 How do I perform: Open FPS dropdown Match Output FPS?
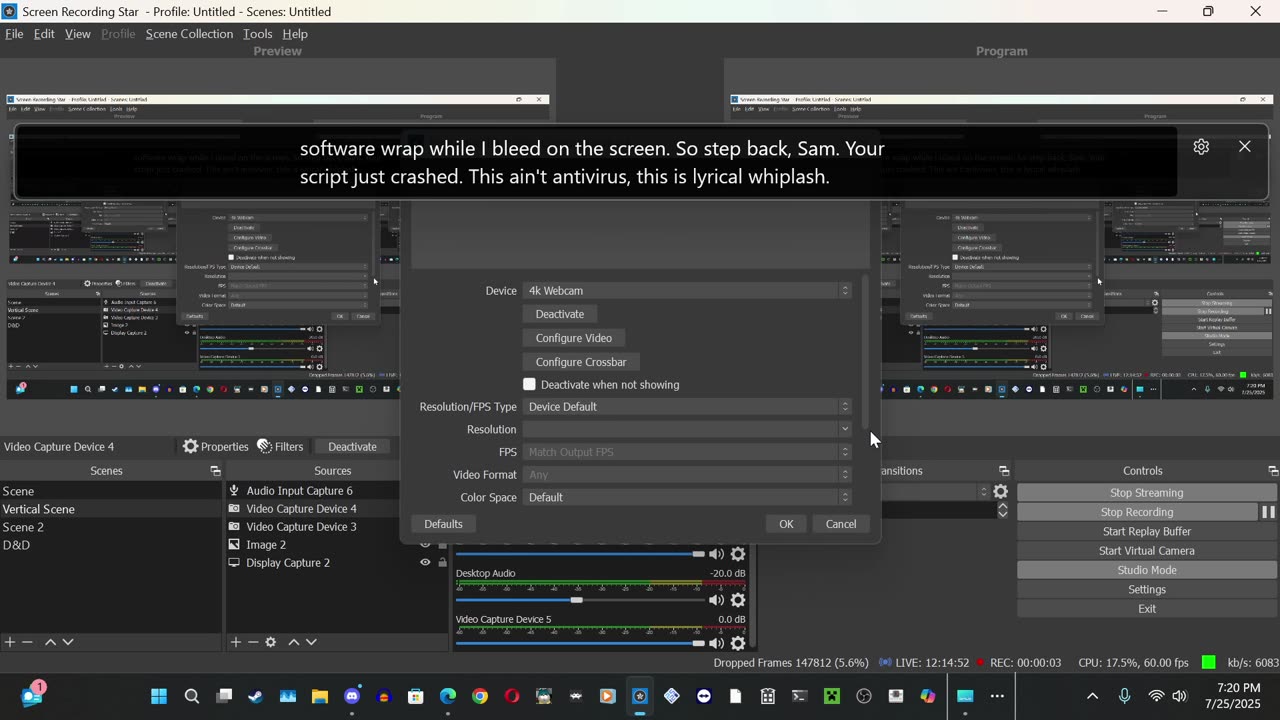(x=687, y=452)
